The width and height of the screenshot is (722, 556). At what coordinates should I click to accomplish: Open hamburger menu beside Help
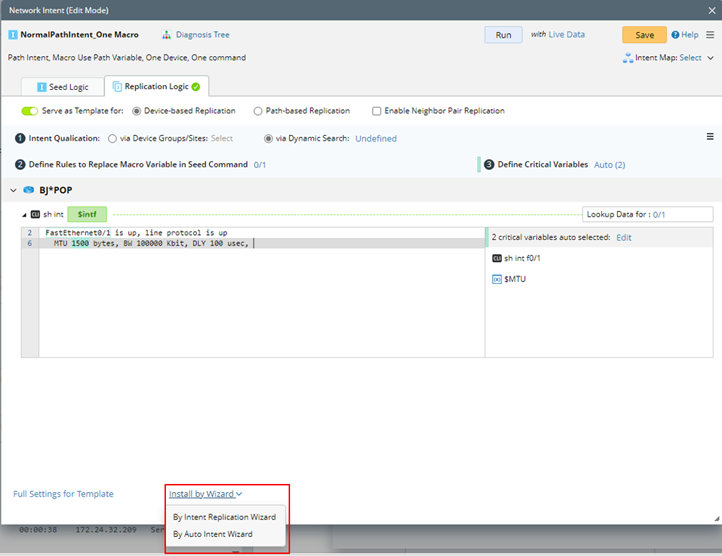point(710,35)
